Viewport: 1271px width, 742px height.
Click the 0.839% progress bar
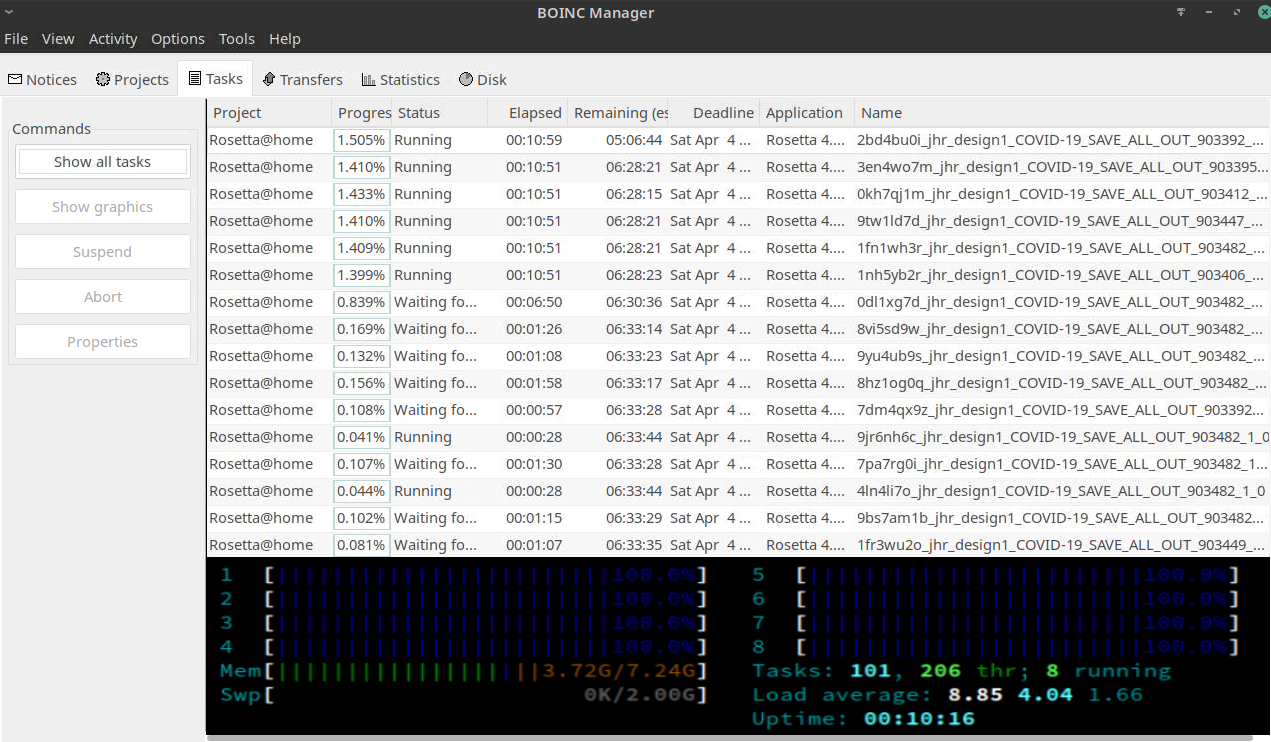point(362,302)
